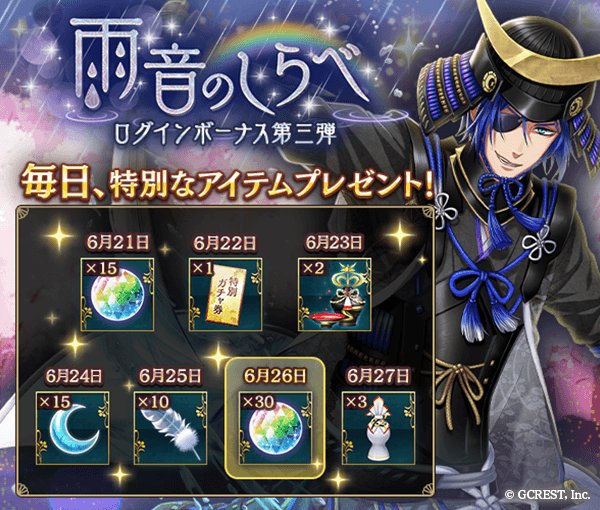Tap the rainbow gem icon for 6月21日
The width and height of the screenshot is (600, 510).
tap(117, 294)
